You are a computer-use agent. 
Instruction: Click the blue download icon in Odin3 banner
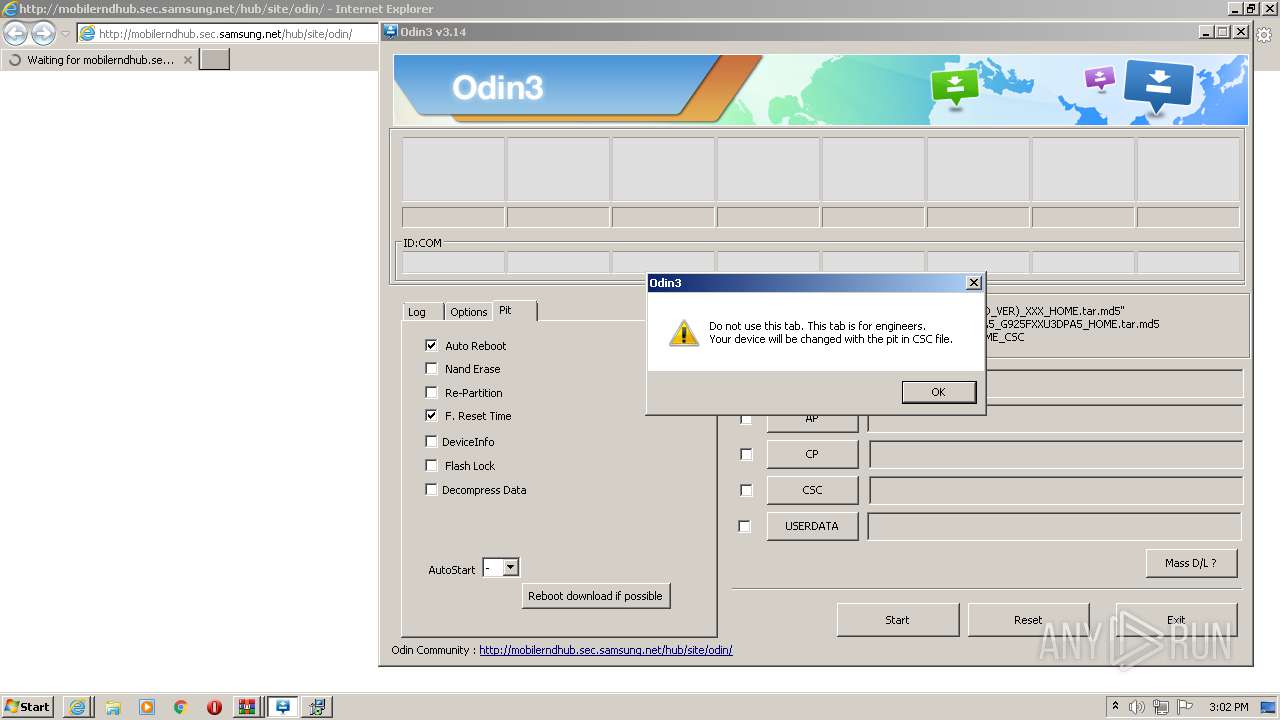(x=1159, y=88)
